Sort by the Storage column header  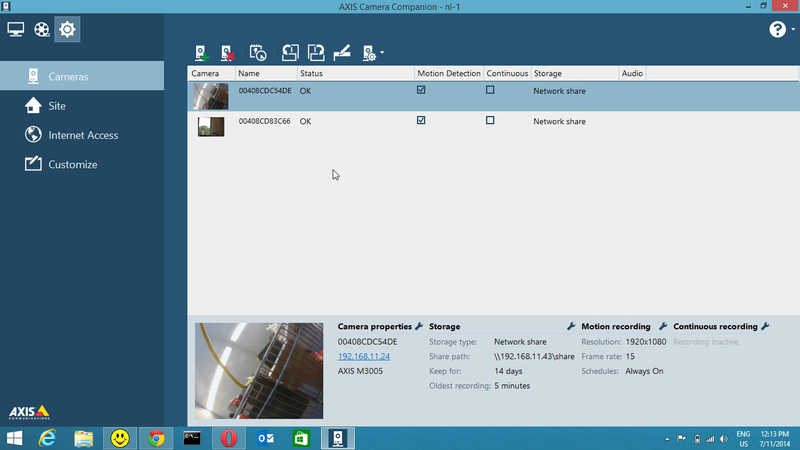[x=574, y=73]
